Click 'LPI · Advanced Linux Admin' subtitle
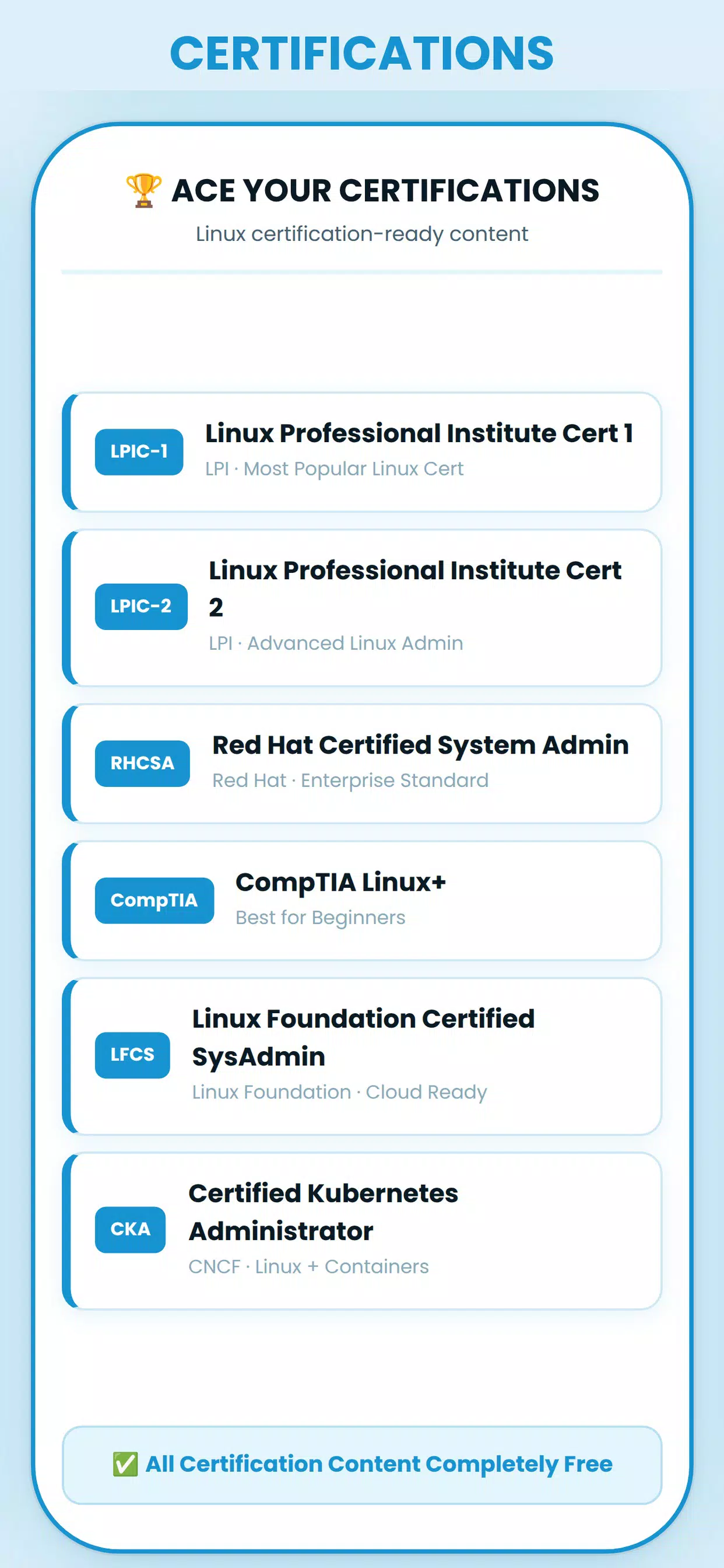This screenshot has height=1568, width=724. tap(336, 643)
